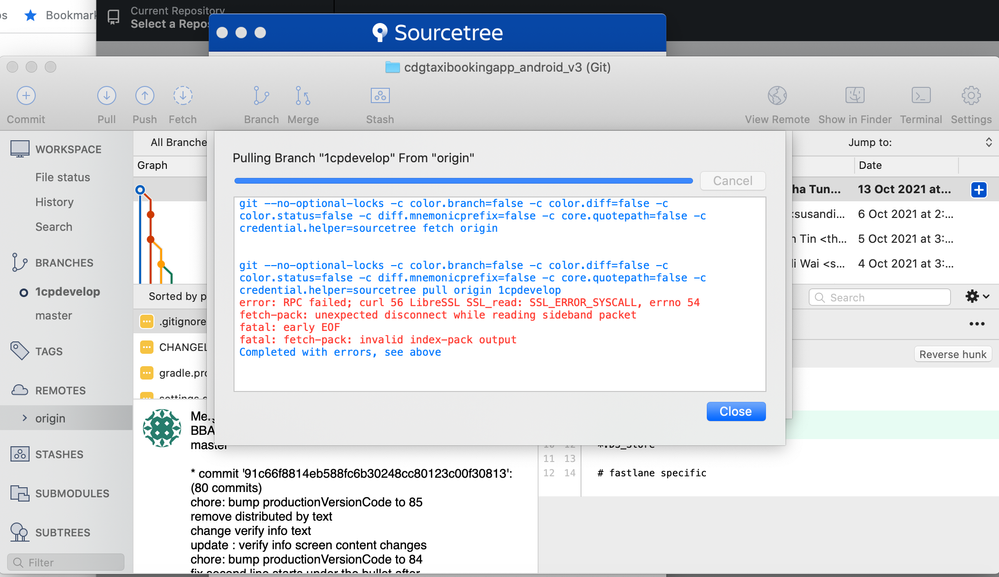Click the sidebar Filter field
The height and width of the screenshot is (577, 999).
(66, 562)
